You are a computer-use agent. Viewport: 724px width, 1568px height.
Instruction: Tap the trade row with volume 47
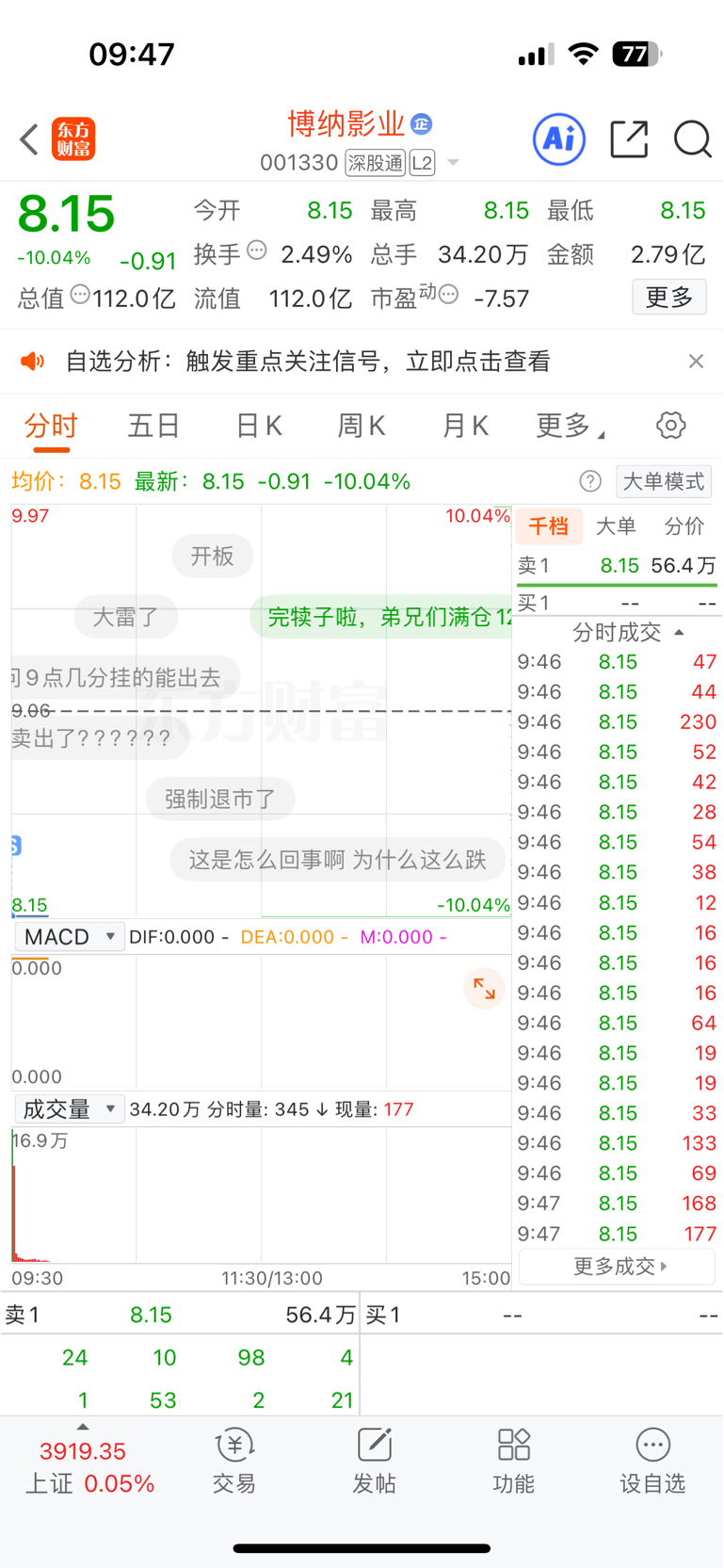point(618,662)
